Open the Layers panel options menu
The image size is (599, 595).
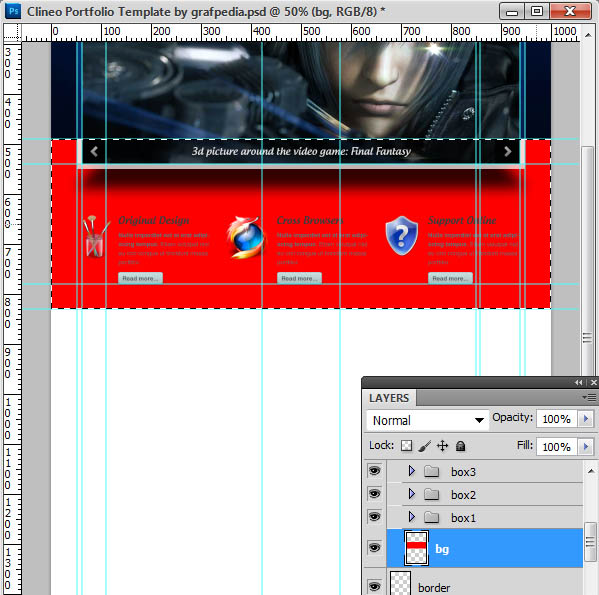589,398
